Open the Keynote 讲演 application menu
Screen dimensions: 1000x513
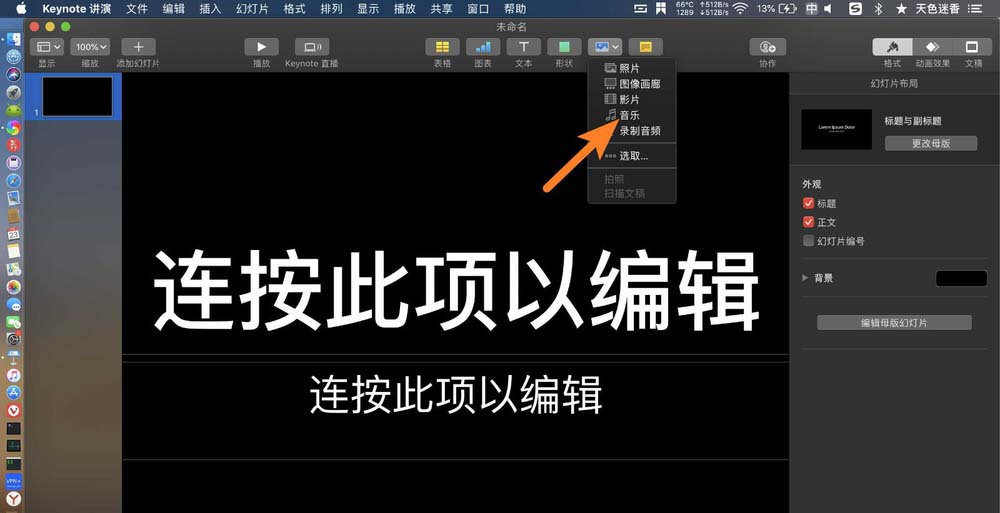point(77,9)
